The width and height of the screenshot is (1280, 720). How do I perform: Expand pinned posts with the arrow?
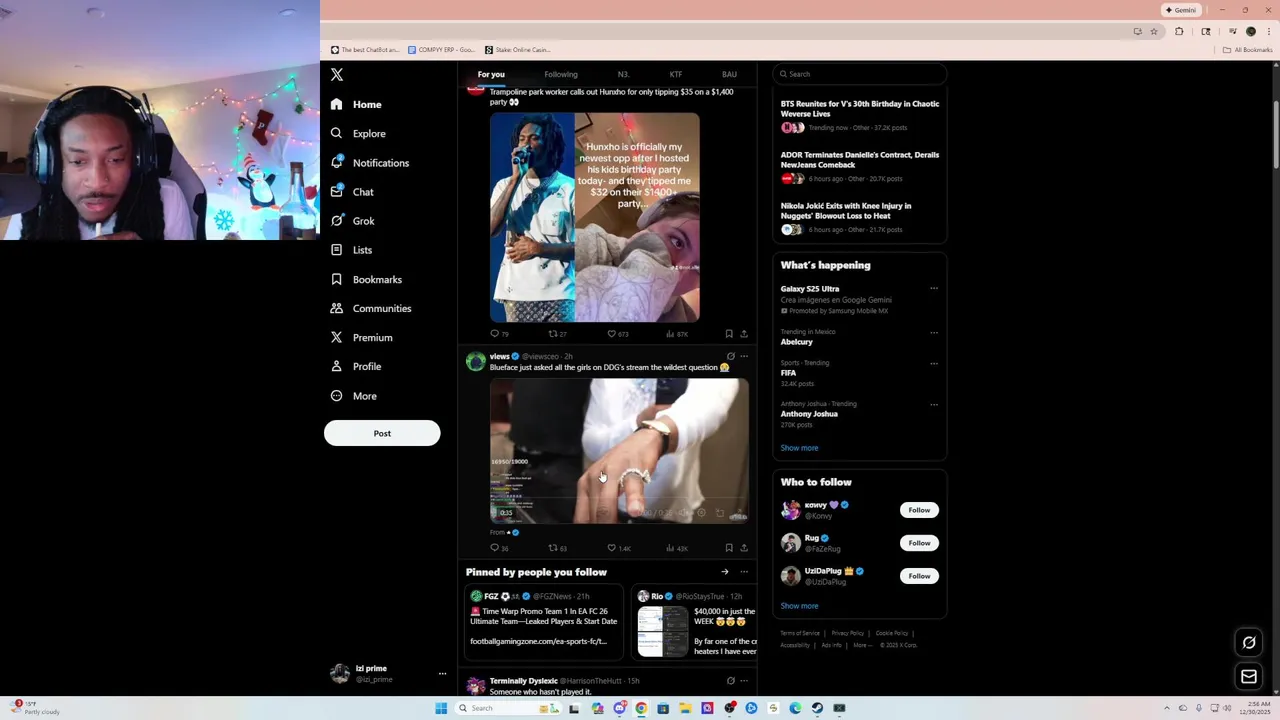[x=725, y=572]
